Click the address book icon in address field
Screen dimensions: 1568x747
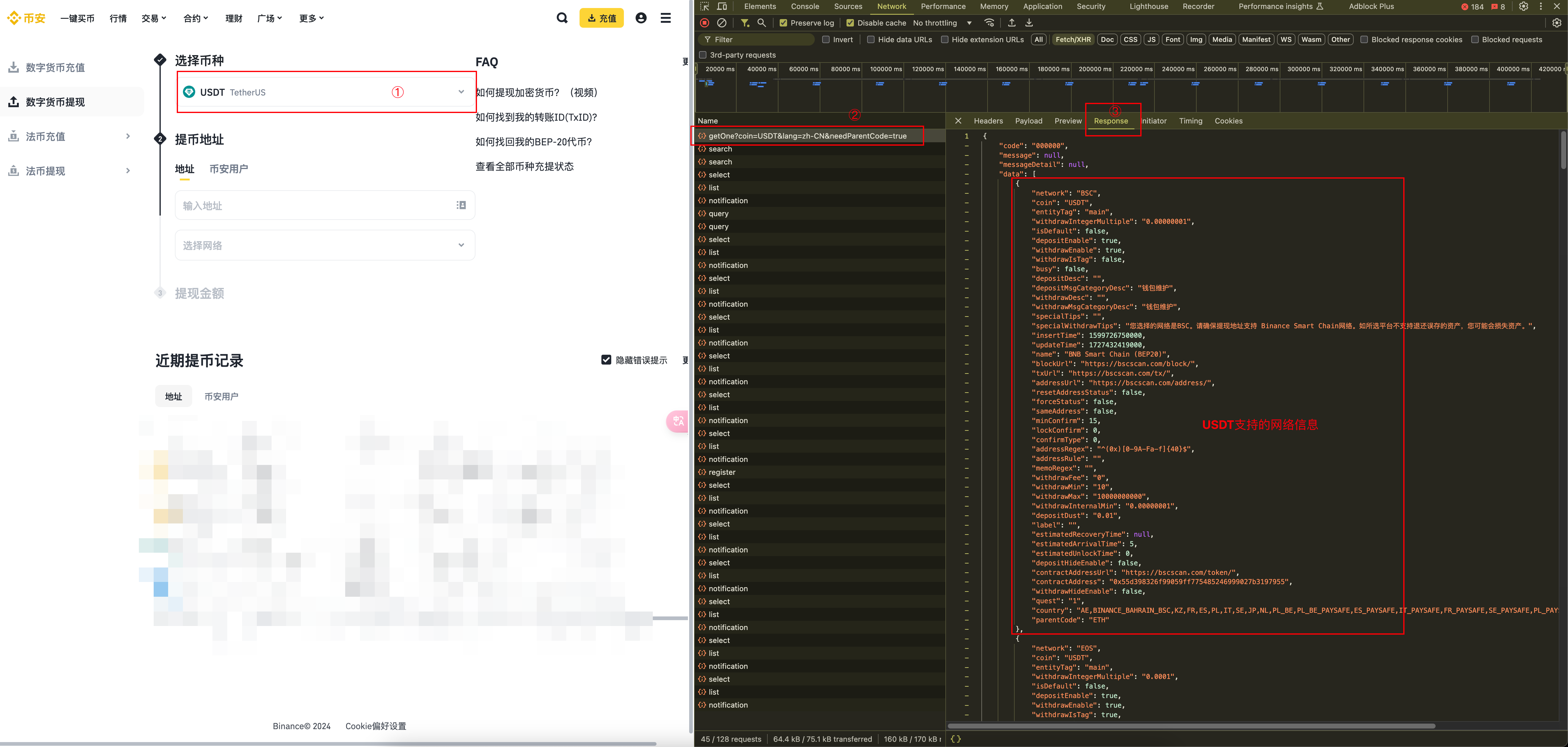tap(461, 206)
